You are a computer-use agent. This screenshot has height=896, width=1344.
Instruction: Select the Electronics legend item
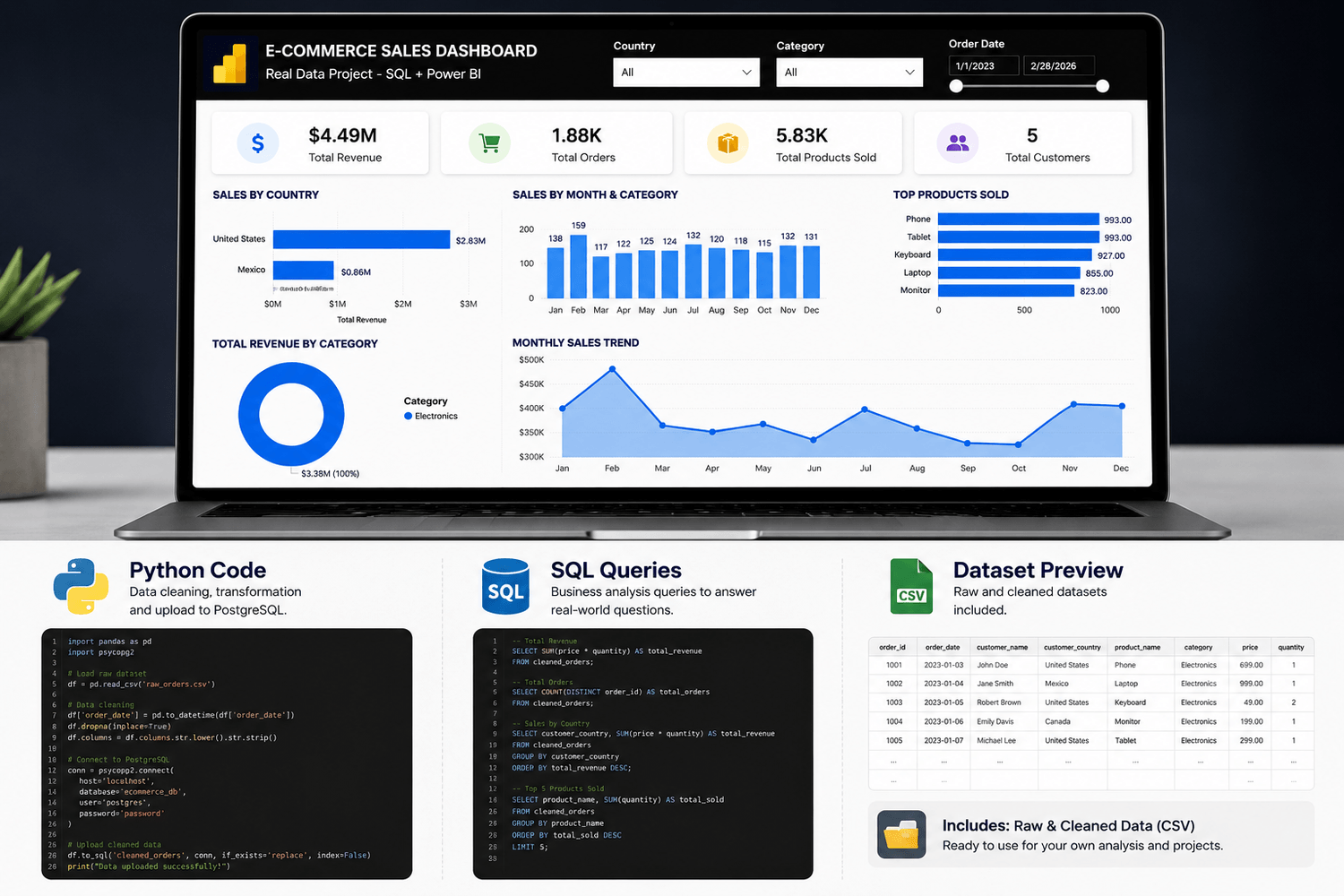pyautogui.click(x=431, y=417)
